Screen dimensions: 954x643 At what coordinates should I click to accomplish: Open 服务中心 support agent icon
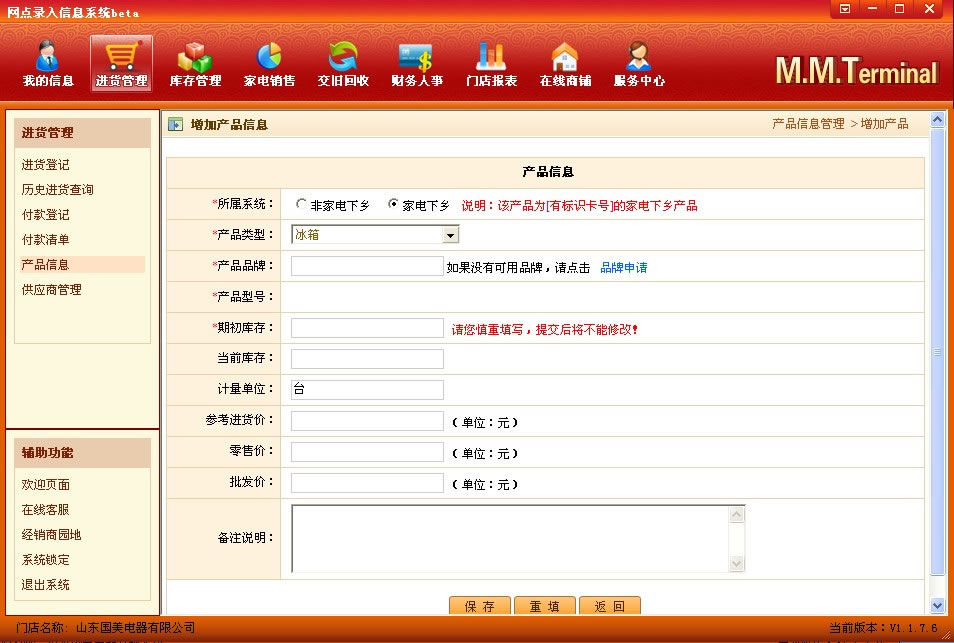[639, 63]
